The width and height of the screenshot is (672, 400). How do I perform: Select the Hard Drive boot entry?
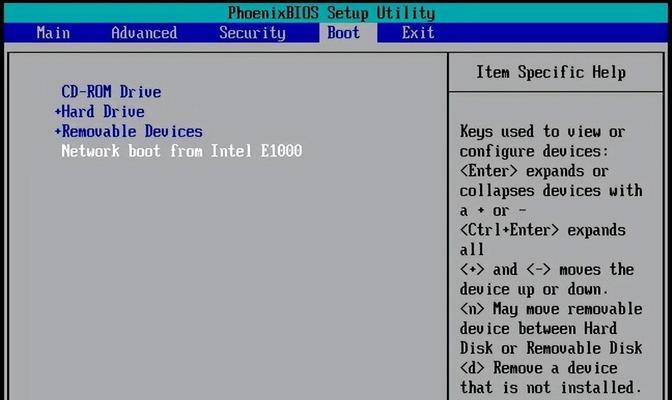(x=103, y=112)
